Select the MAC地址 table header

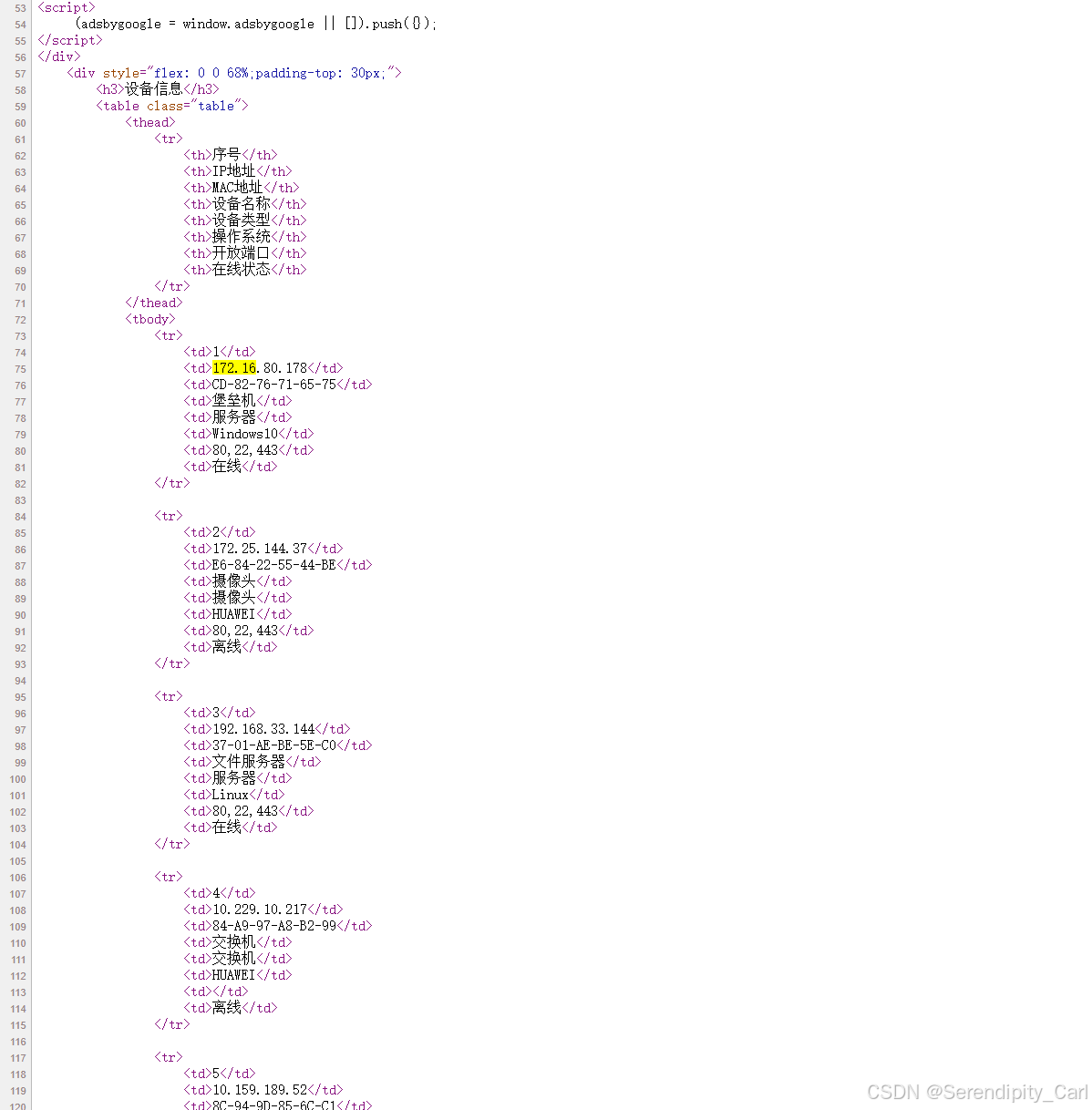click(x=238, y=188)
